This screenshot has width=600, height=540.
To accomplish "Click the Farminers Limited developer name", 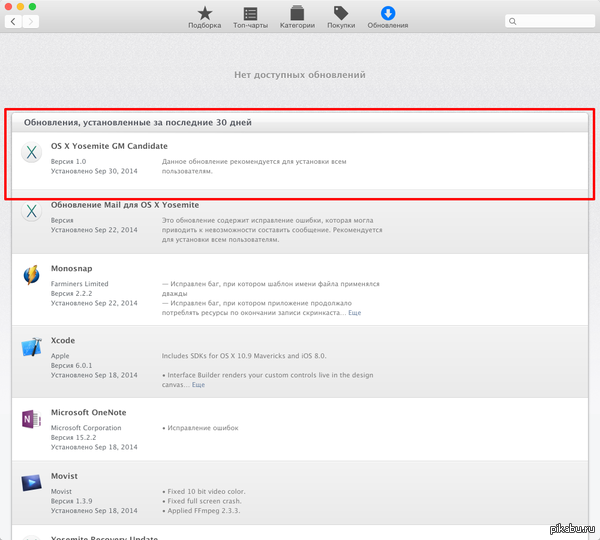I will click(80, 284).
